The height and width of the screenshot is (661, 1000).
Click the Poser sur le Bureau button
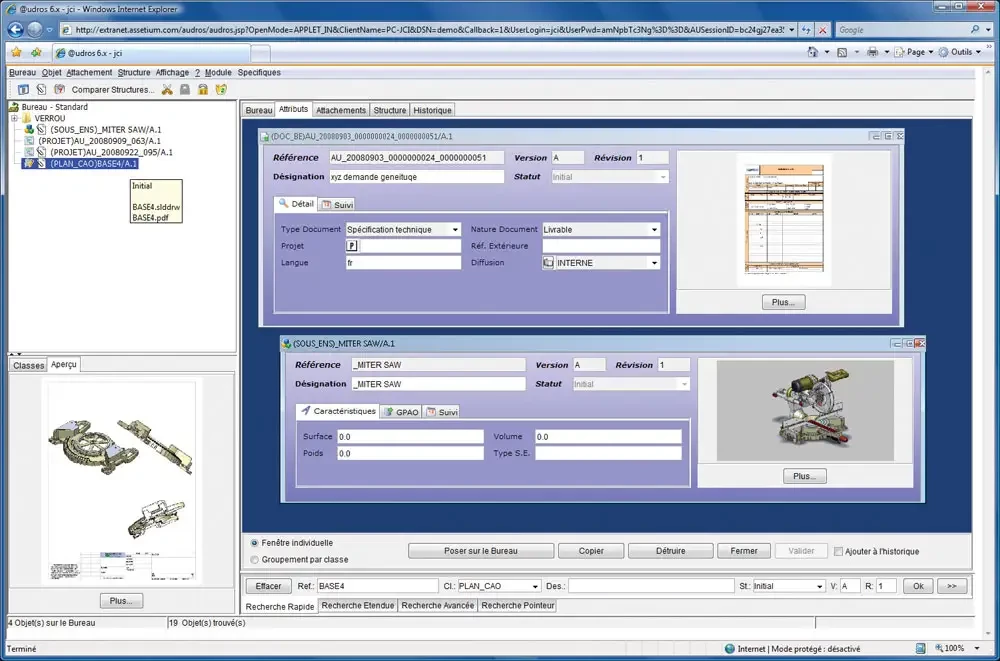(x=481, y=551)
